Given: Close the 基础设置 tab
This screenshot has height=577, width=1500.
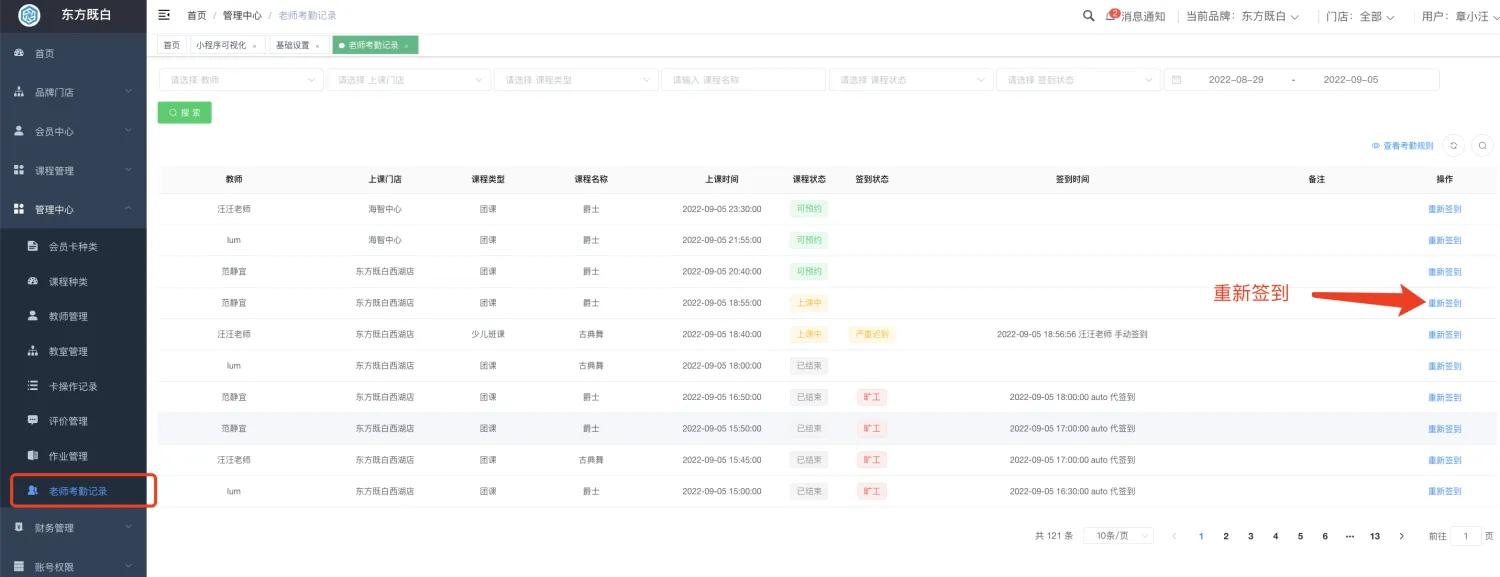Looking at the screenshot, I should (317, 46).
